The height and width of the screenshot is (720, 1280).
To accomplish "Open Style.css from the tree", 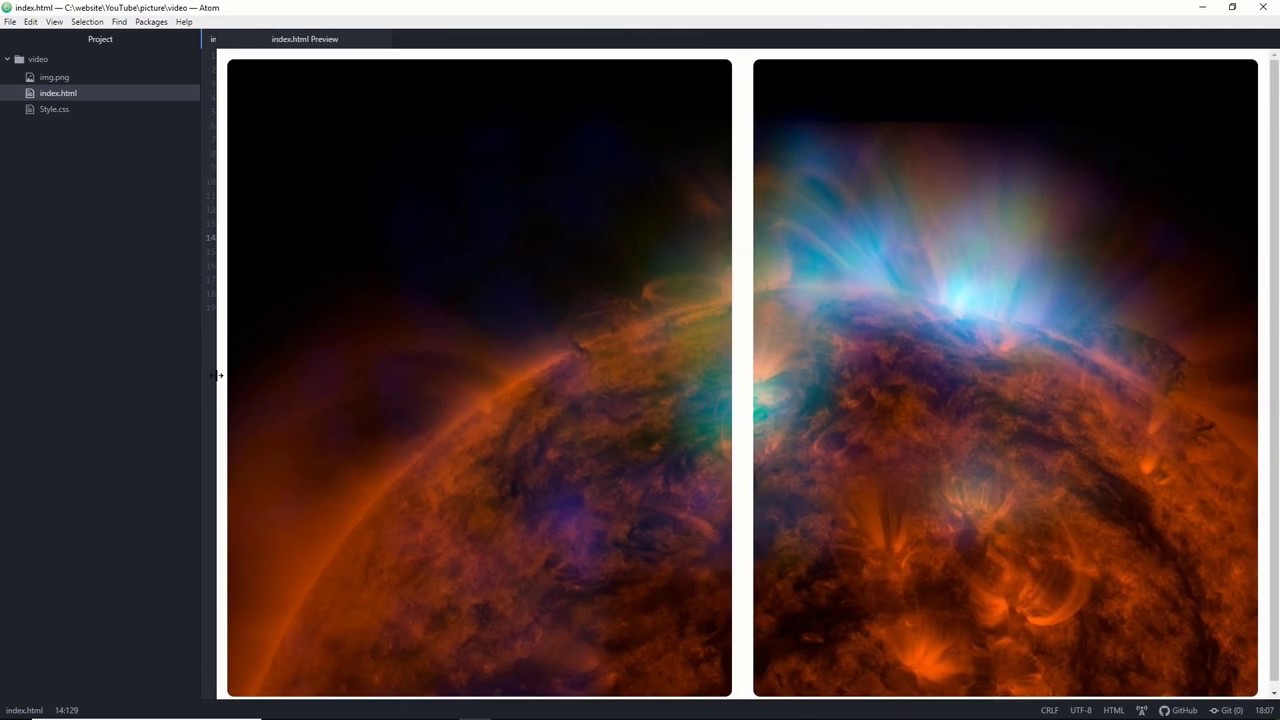I will [54, 109].
